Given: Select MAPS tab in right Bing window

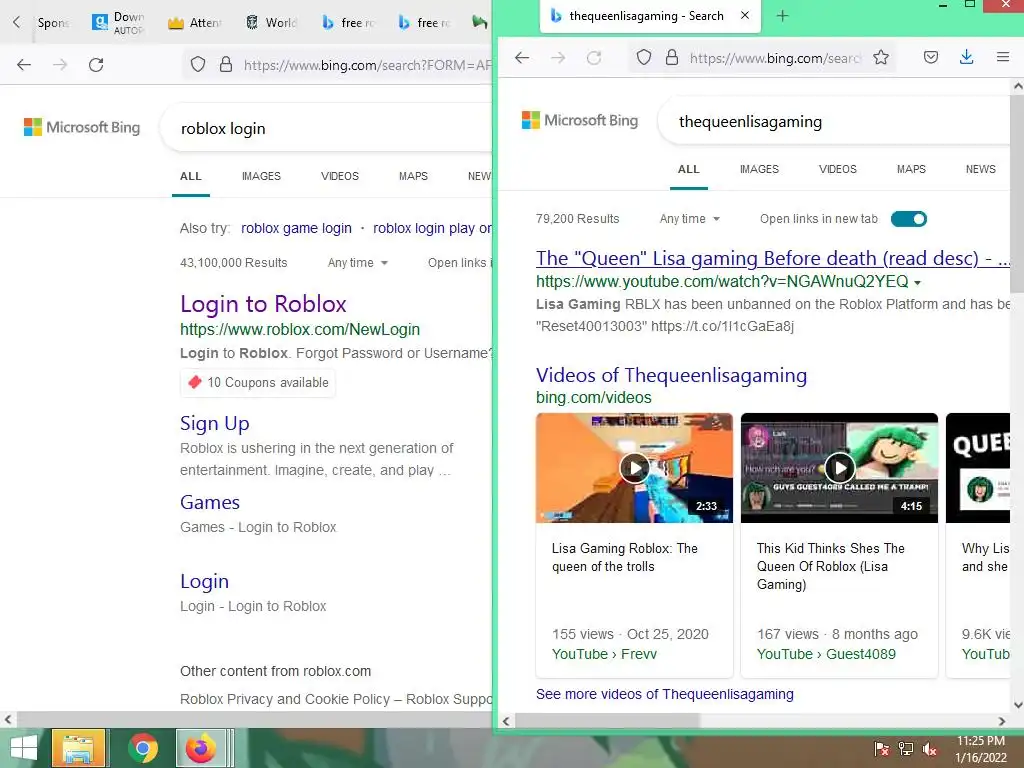Looking at the screenshot, I should point(912,168).
